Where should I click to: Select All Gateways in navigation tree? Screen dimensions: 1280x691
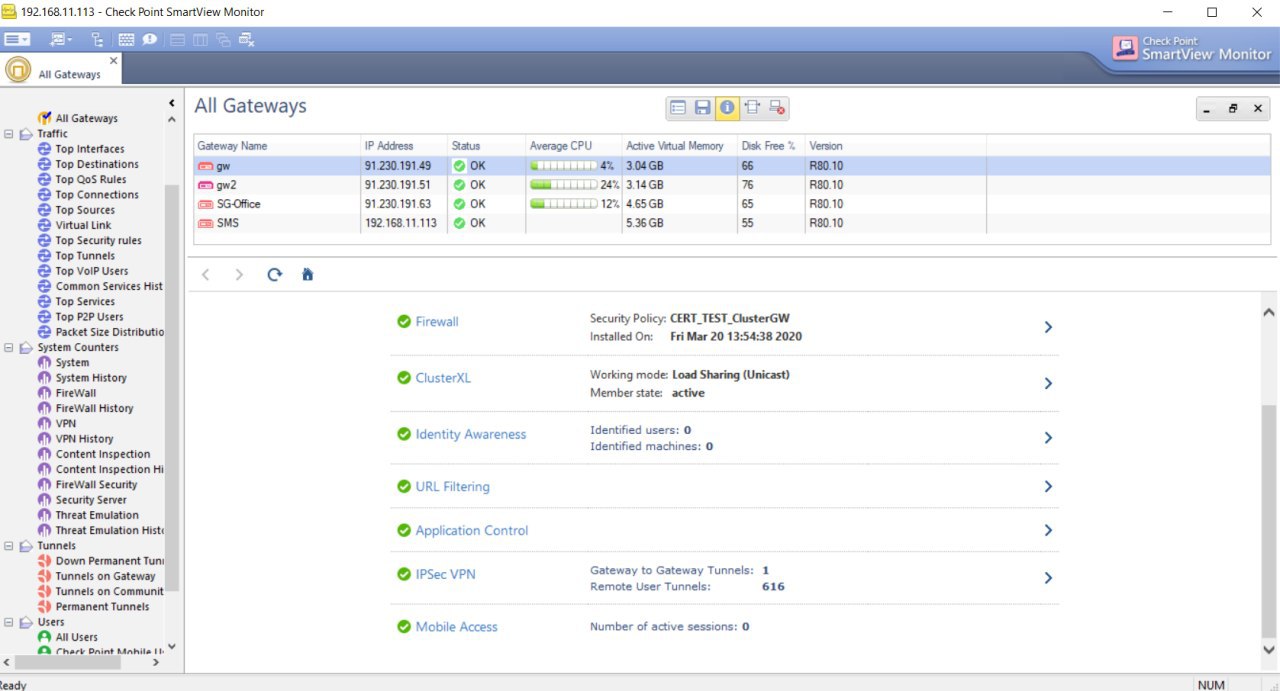(x=86, y=118)
